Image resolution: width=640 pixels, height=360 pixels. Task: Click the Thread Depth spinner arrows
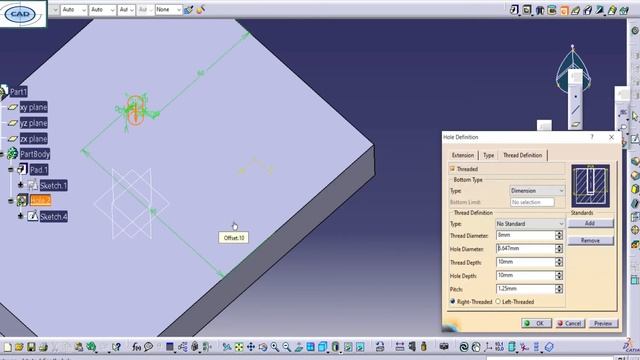coord(559,262)
